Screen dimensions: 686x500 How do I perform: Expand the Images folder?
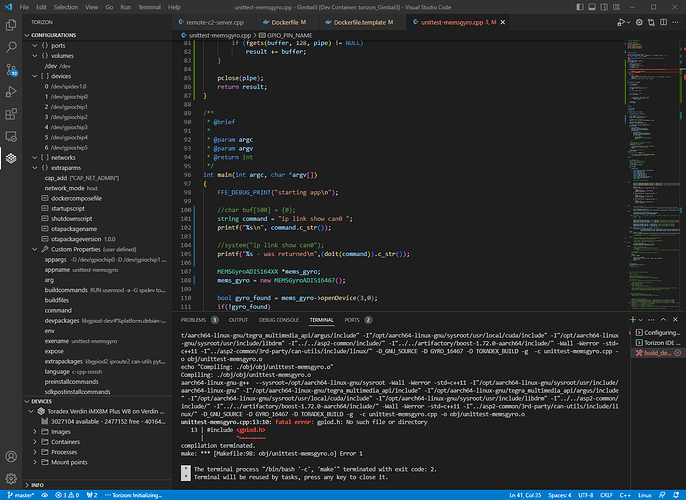pyautogui.click(x=35, y=432)
